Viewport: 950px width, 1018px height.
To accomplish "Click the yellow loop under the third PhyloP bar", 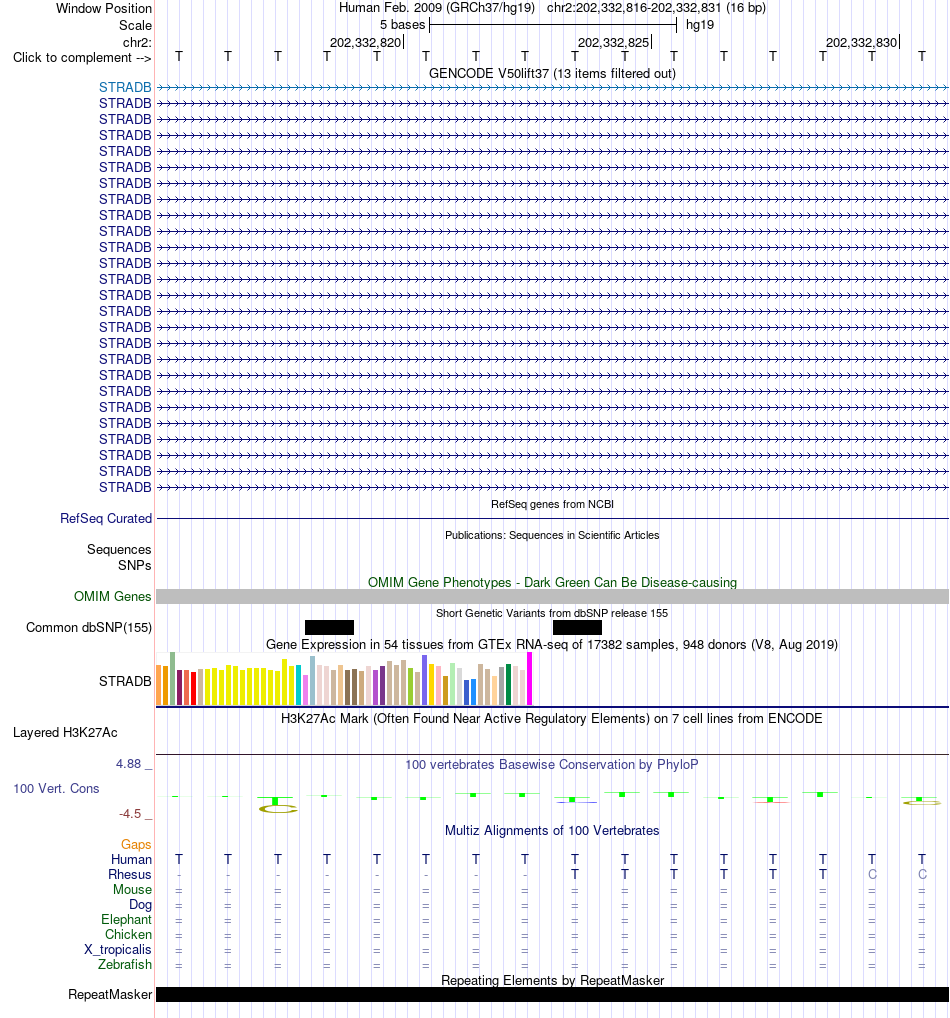I will (x=278, y=809).
